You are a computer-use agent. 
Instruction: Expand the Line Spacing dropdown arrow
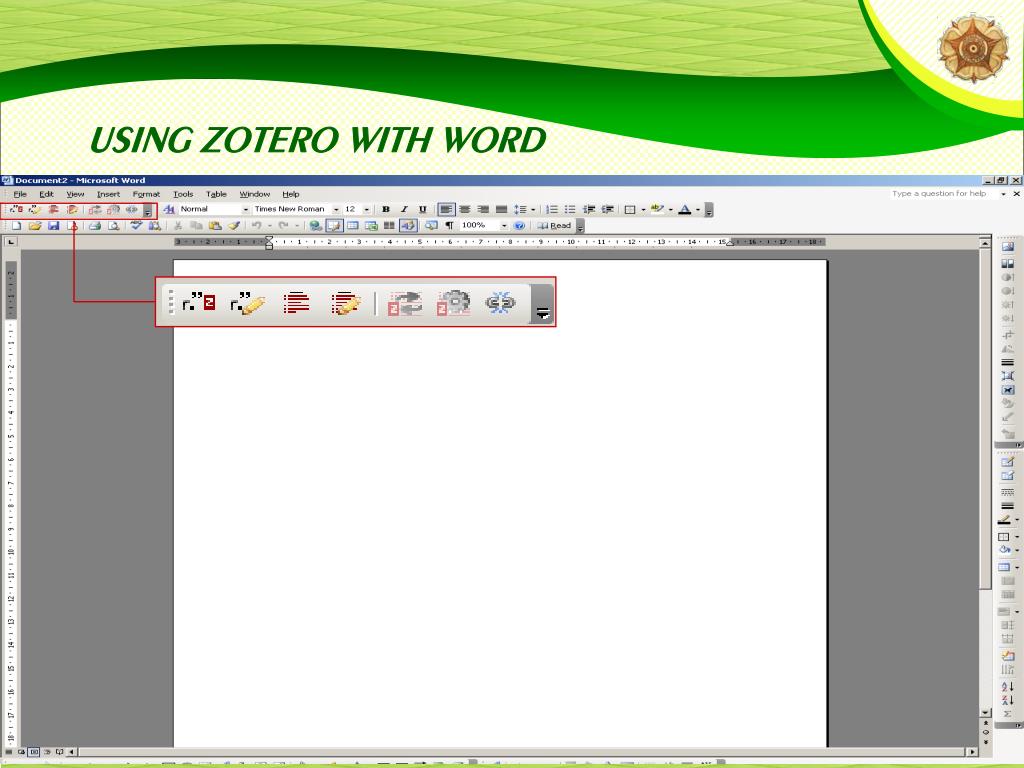533,210
